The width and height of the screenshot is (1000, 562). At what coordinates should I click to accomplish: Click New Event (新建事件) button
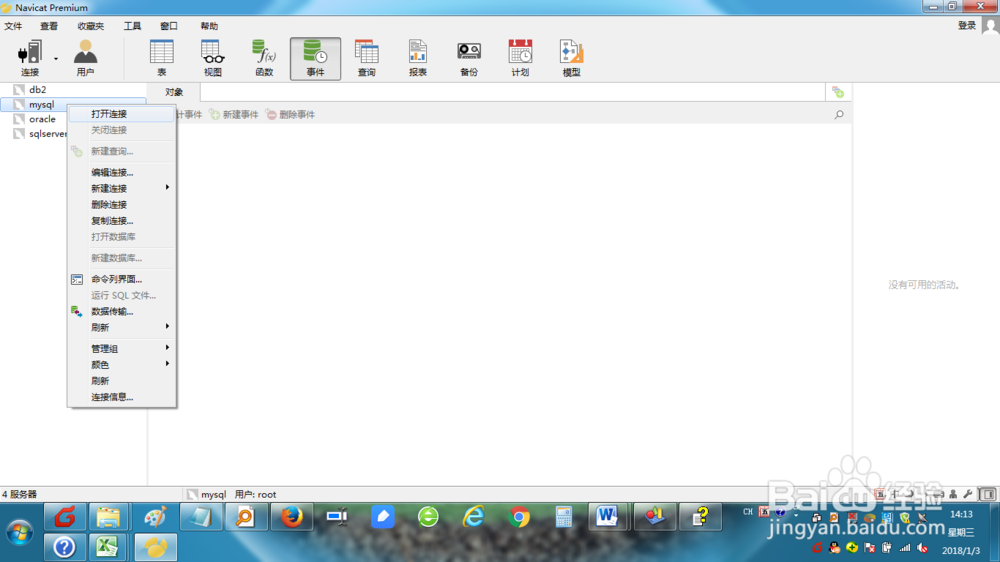[234, 114]
